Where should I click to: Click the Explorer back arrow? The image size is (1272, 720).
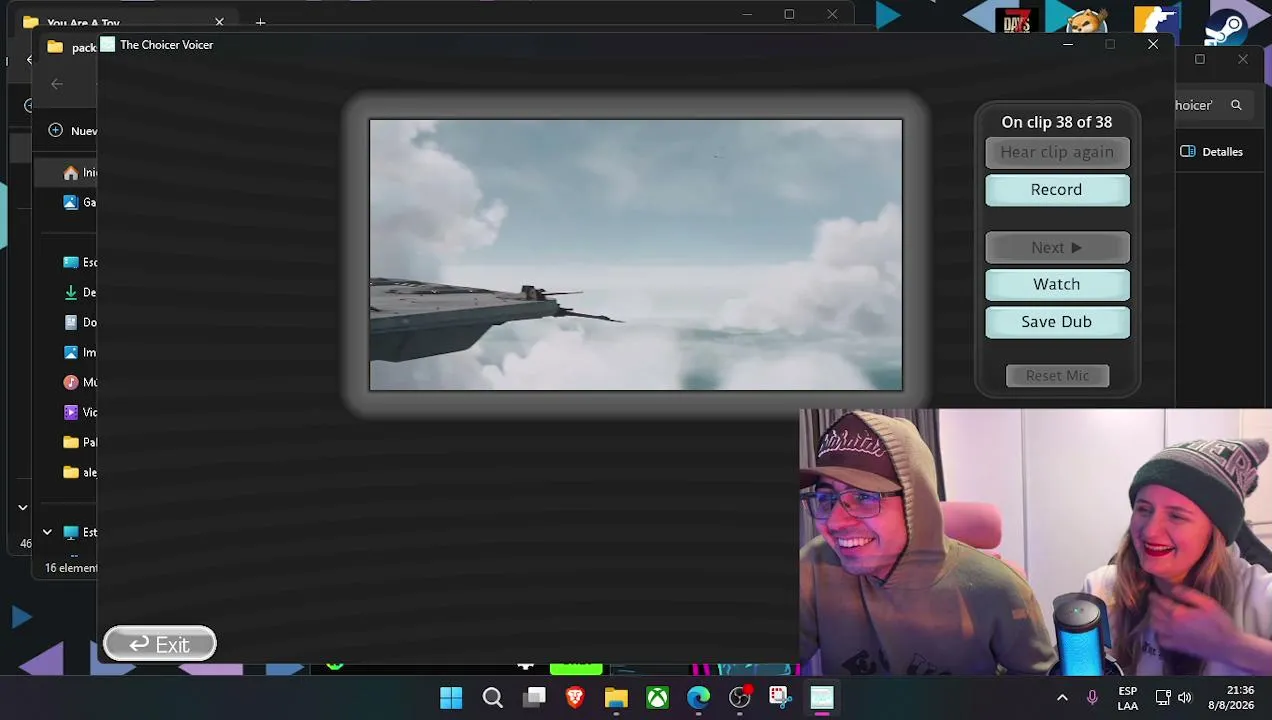(x=57, y=85)
